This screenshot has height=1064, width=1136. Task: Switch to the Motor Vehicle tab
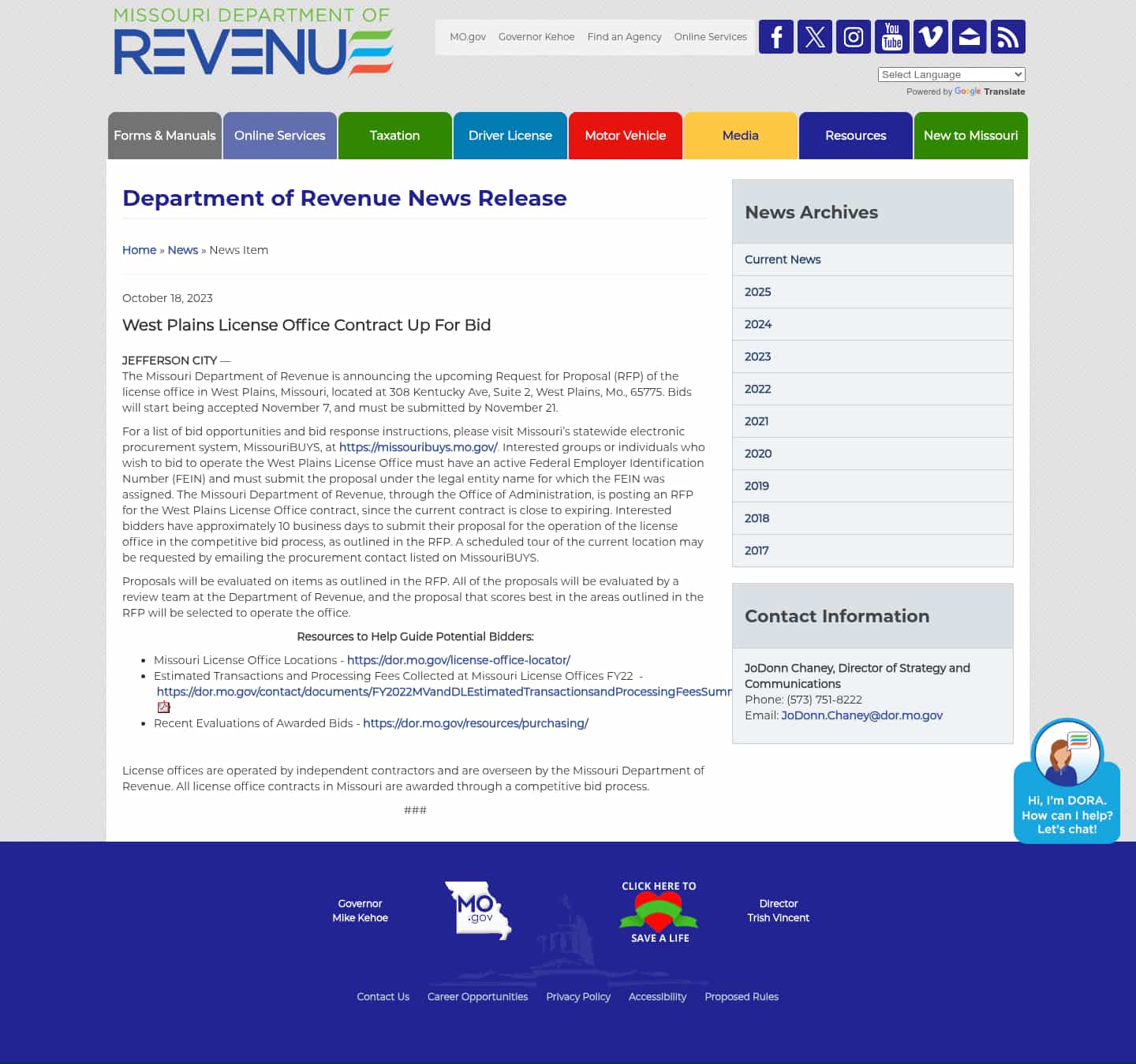[x=625, y=135]
